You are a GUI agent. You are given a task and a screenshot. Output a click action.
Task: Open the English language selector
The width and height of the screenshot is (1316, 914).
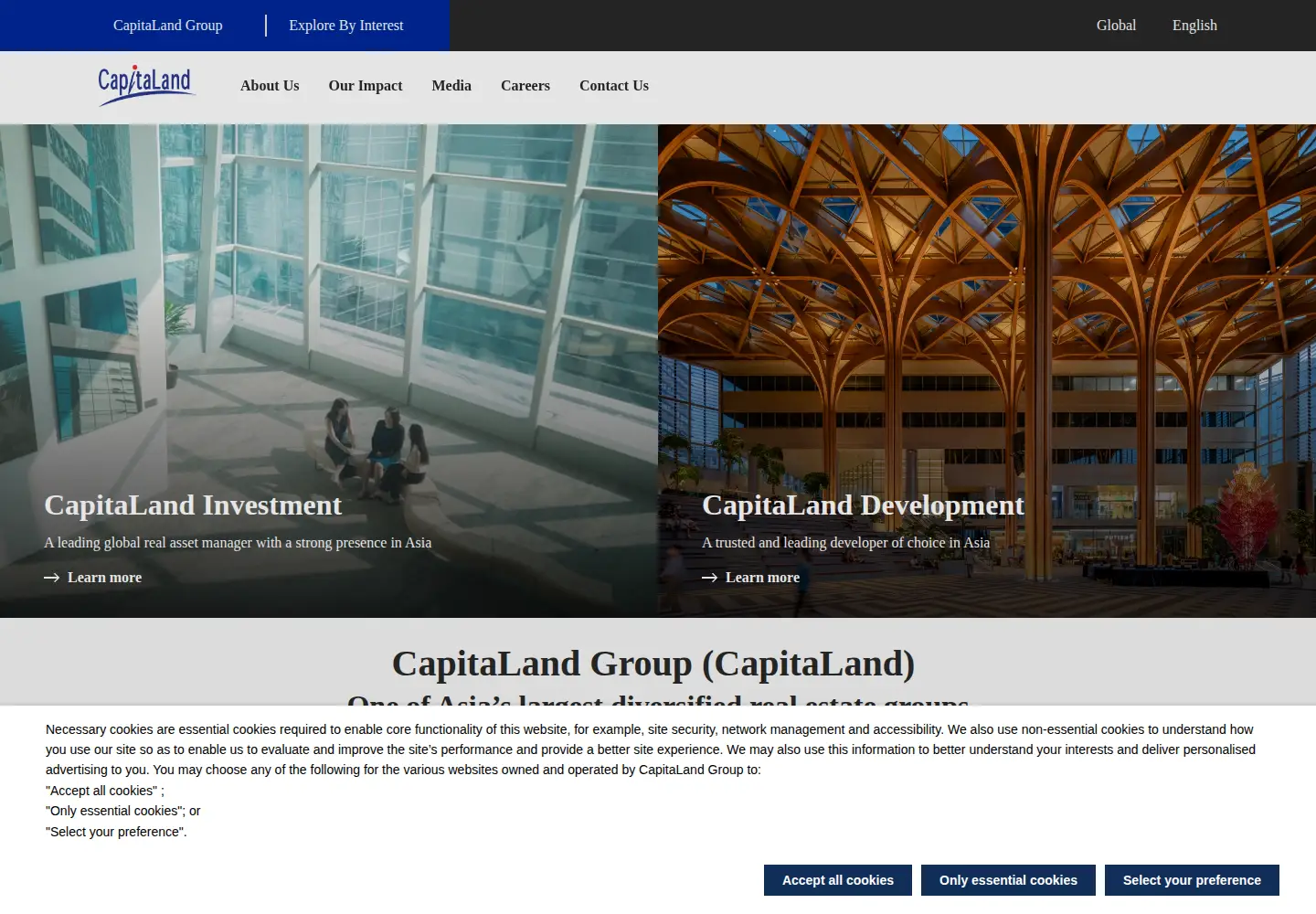[x=1194, y=26]
